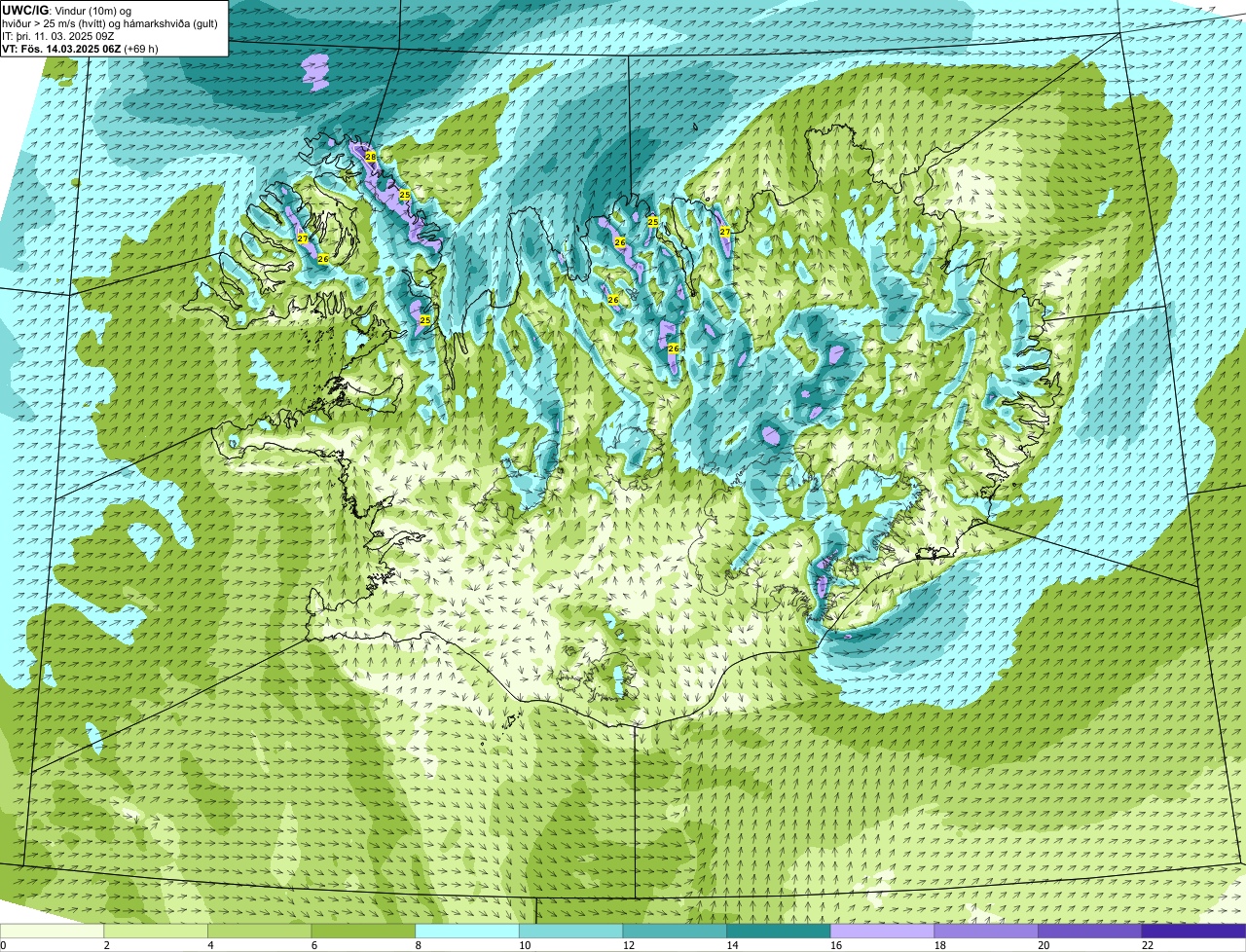Click the legend scale value "2"
This screenshot has height=952, width=1246.
106,945
